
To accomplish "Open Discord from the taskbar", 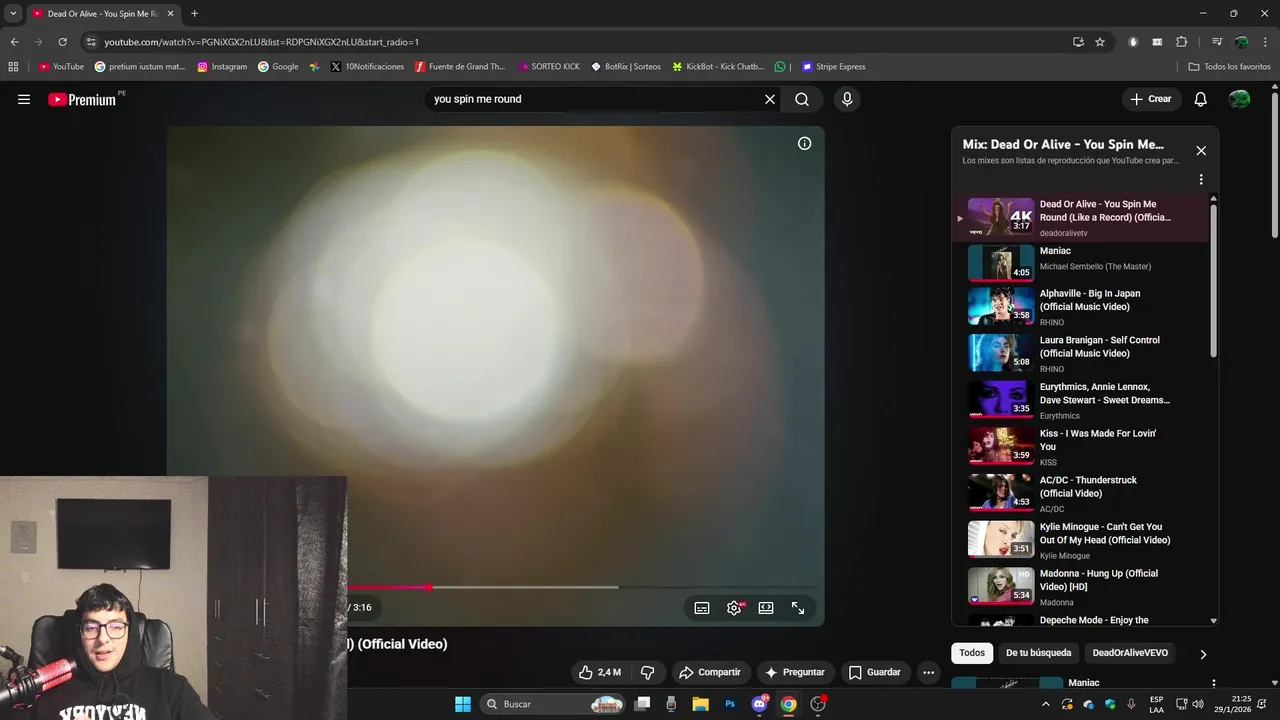I will click(759, 704).
